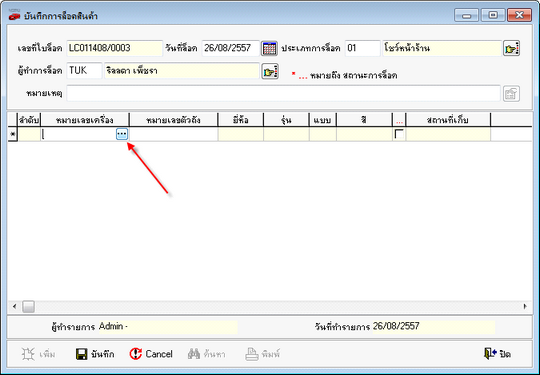Click the lock date field 26/08/2557
Screen dimensions: 540x375
231,48
